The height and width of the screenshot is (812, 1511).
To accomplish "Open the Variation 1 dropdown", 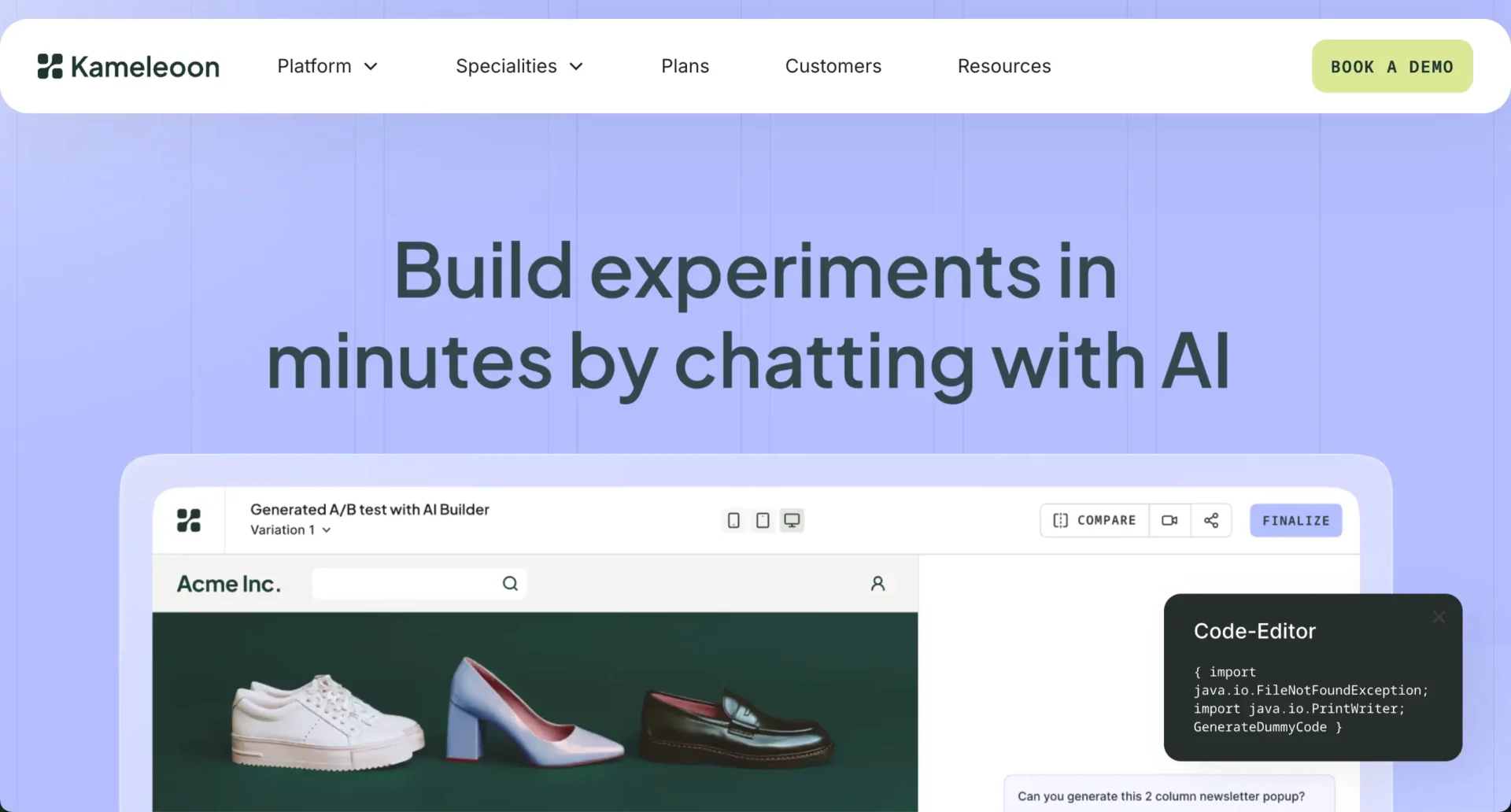I will 290,530.
